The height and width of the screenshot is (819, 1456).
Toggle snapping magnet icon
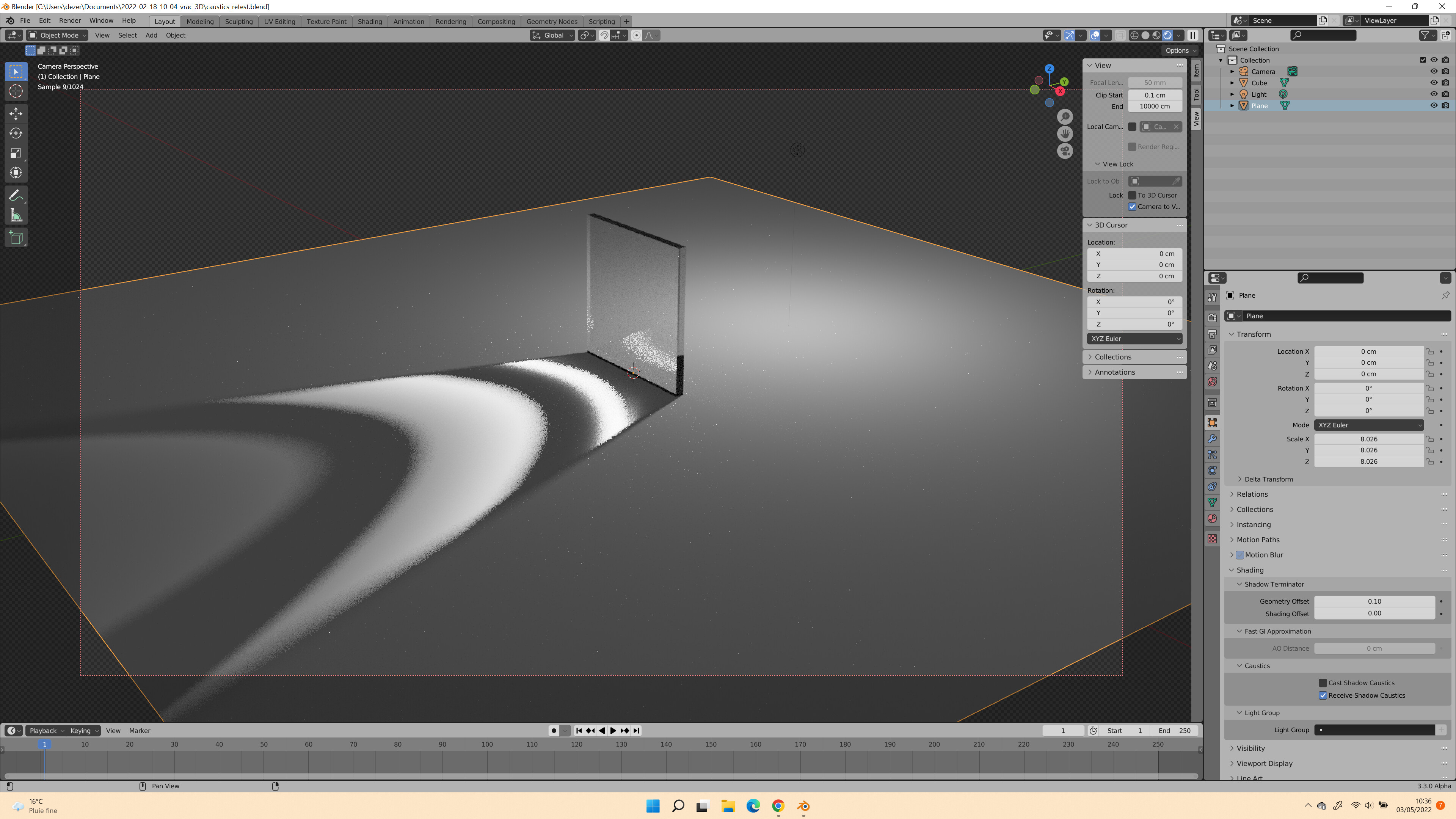coord(604,35)
